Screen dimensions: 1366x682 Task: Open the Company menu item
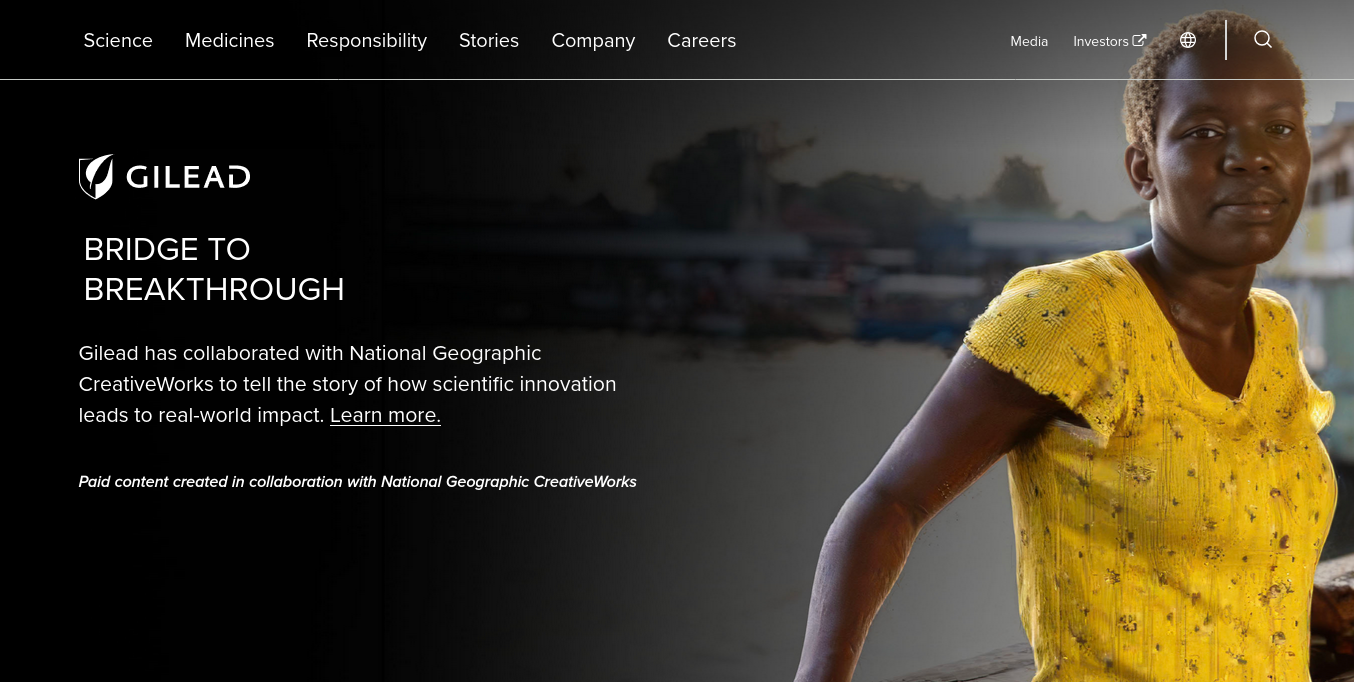(593, 40)
